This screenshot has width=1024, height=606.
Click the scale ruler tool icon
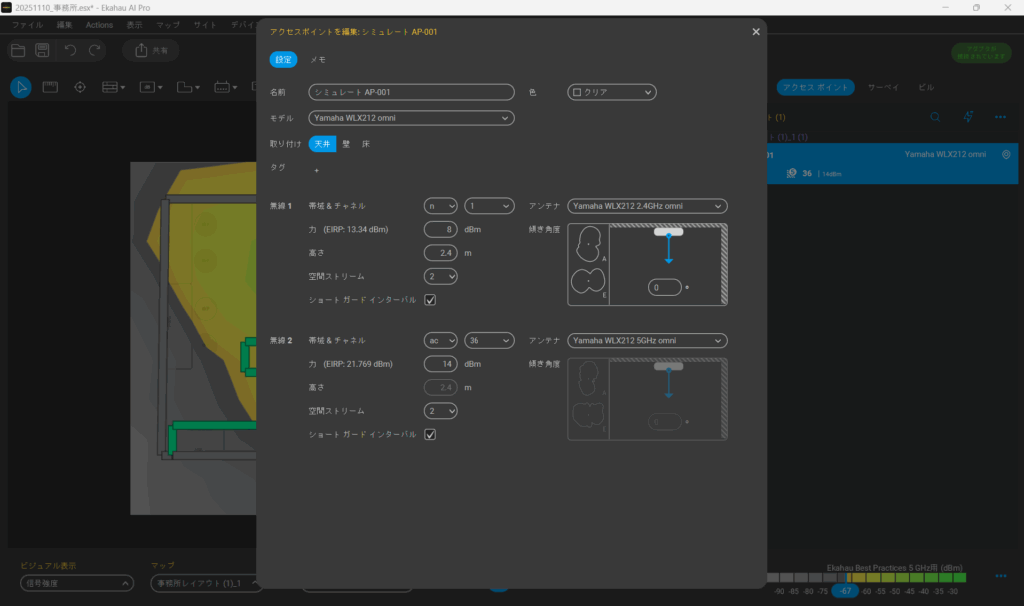[x=50, y=87]
